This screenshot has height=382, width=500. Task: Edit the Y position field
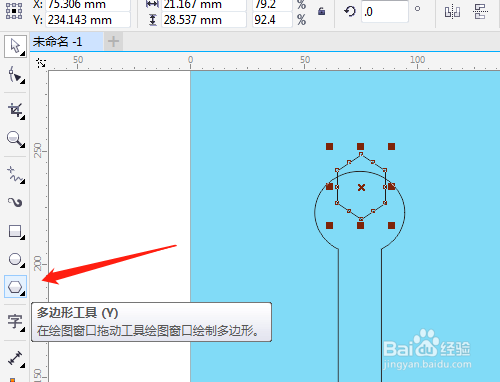[88, 20]
